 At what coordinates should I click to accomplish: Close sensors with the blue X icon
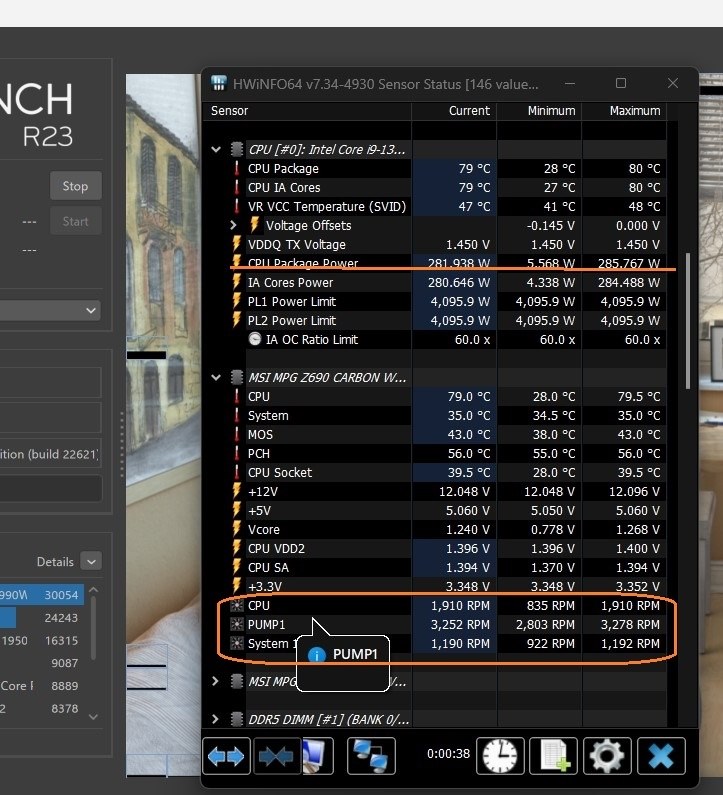click(x=661, y=756)
